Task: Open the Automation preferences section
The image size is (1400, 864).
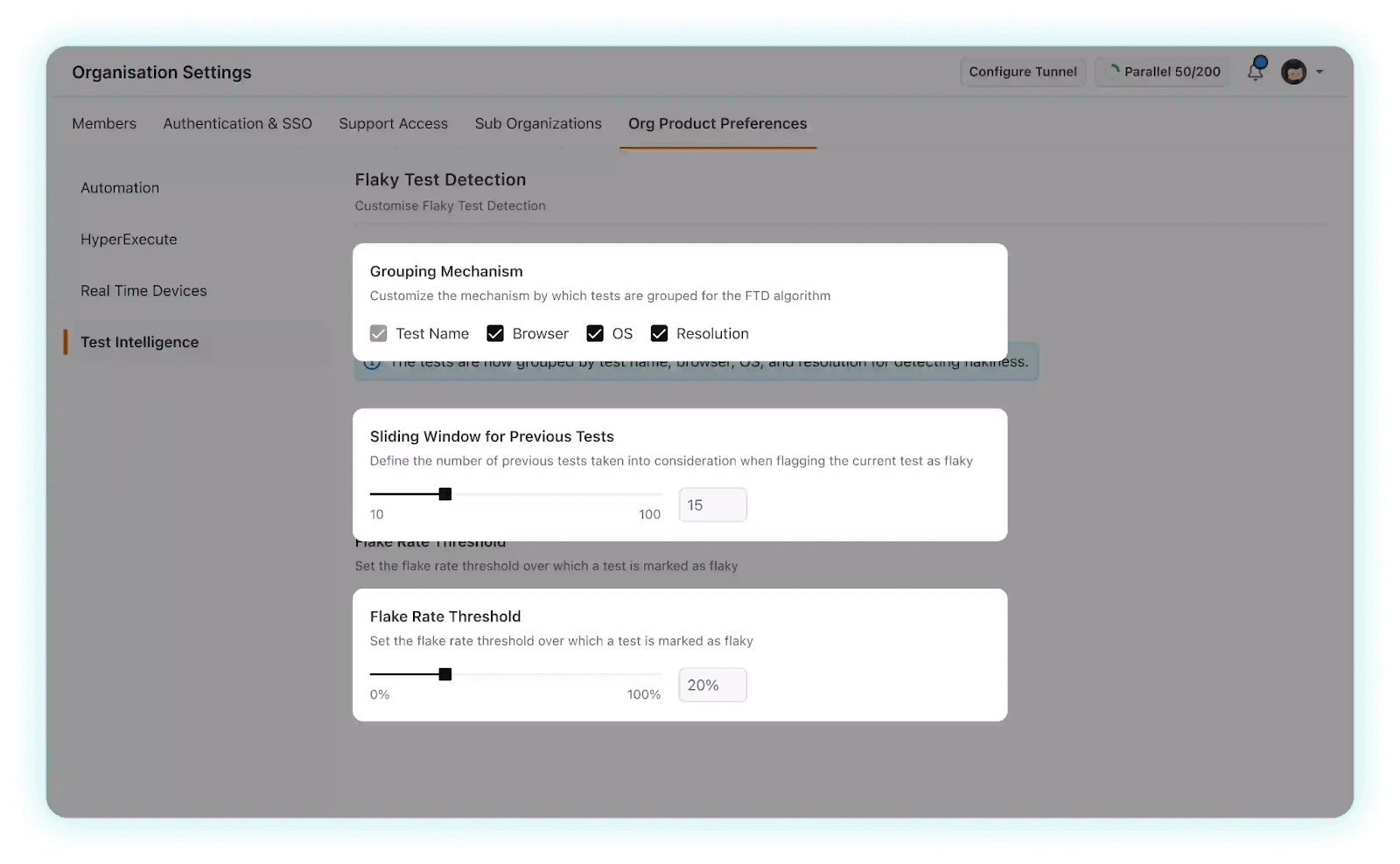Action: point(120,188)
